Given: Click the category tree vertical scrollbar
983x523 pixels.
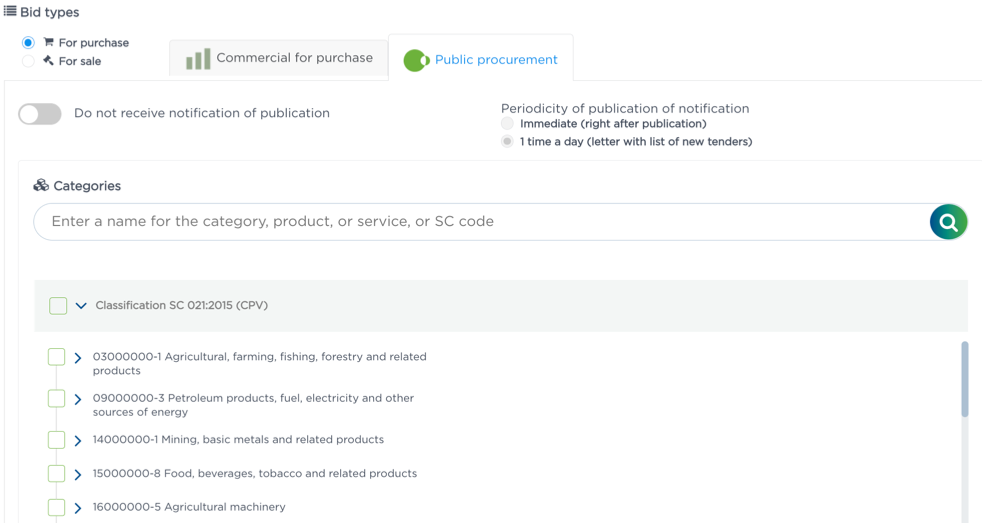Looking at the screenshot, I should coord(964,380).
